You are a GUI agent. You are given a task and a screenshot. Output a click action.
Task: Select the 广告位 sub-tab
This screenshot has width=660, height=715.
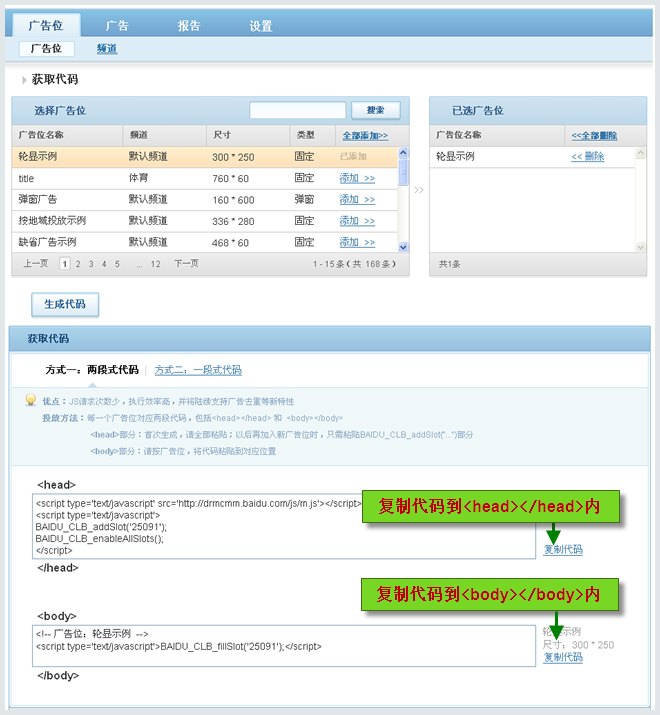pos(47,48)
